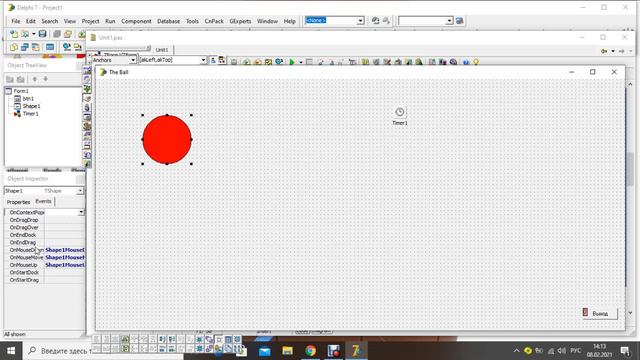
Task: Click the View Unit icon in the second toolbar row
Action: 14,47
